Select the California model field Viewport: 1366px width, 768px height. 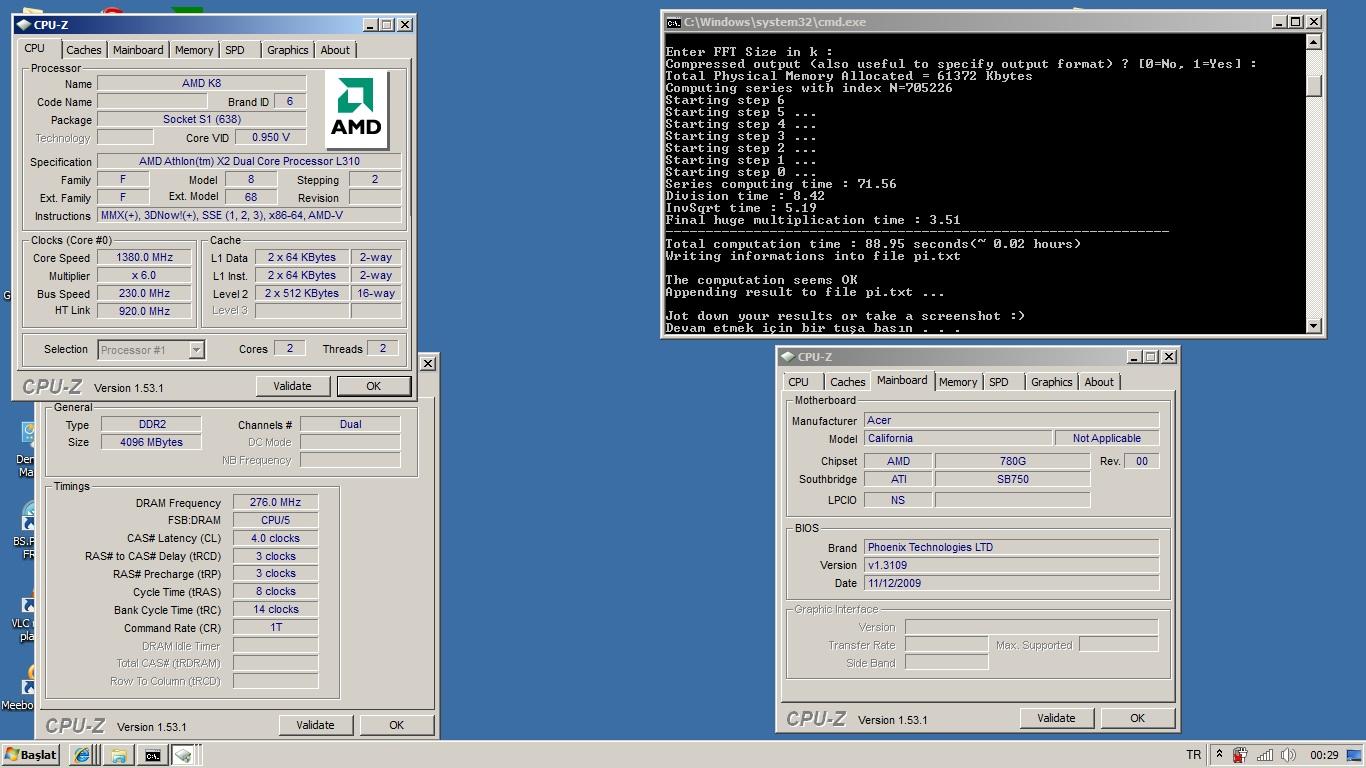click(x=958, y=438)
